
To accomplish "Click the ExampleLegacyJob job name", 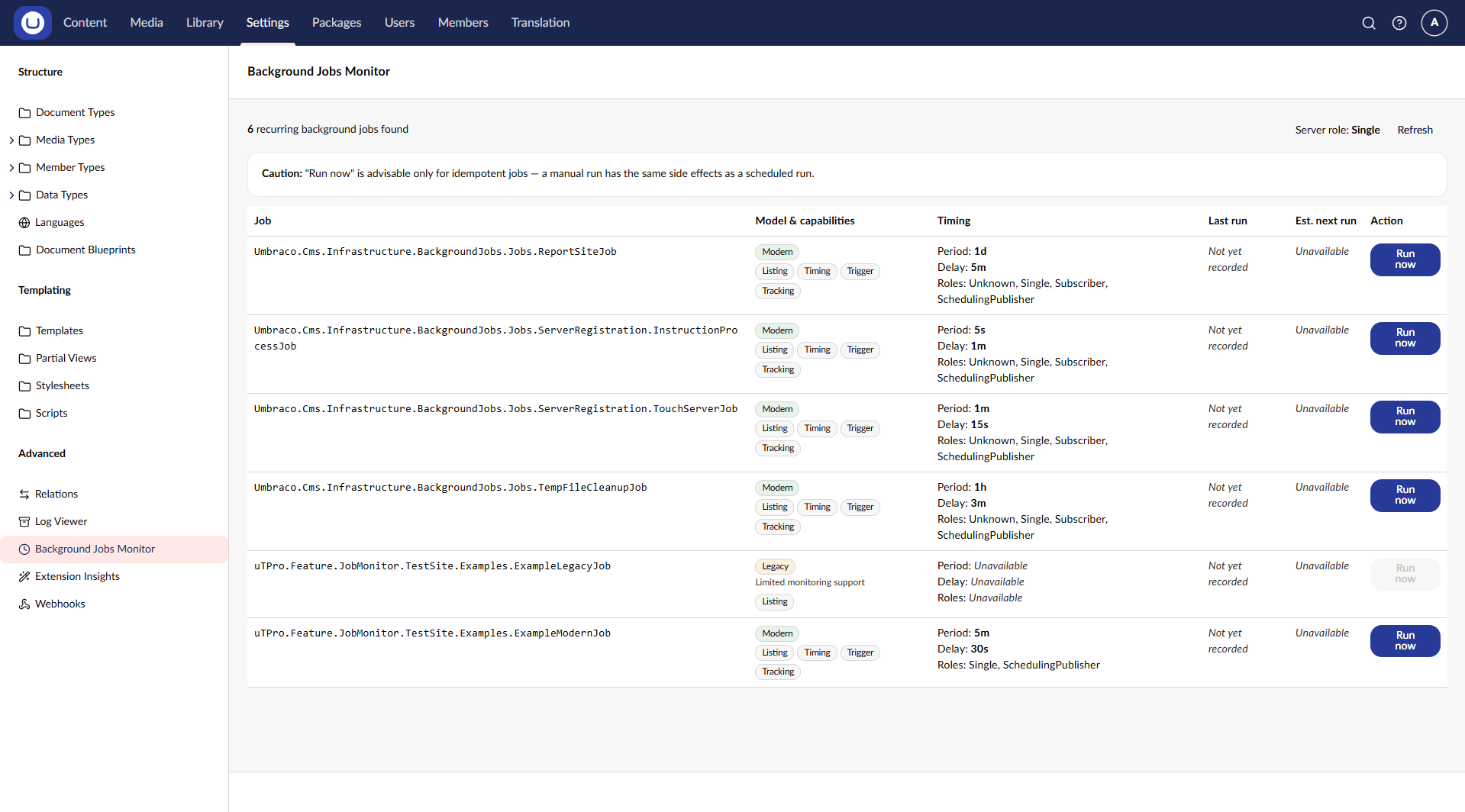I will click(x=432, y=566).
